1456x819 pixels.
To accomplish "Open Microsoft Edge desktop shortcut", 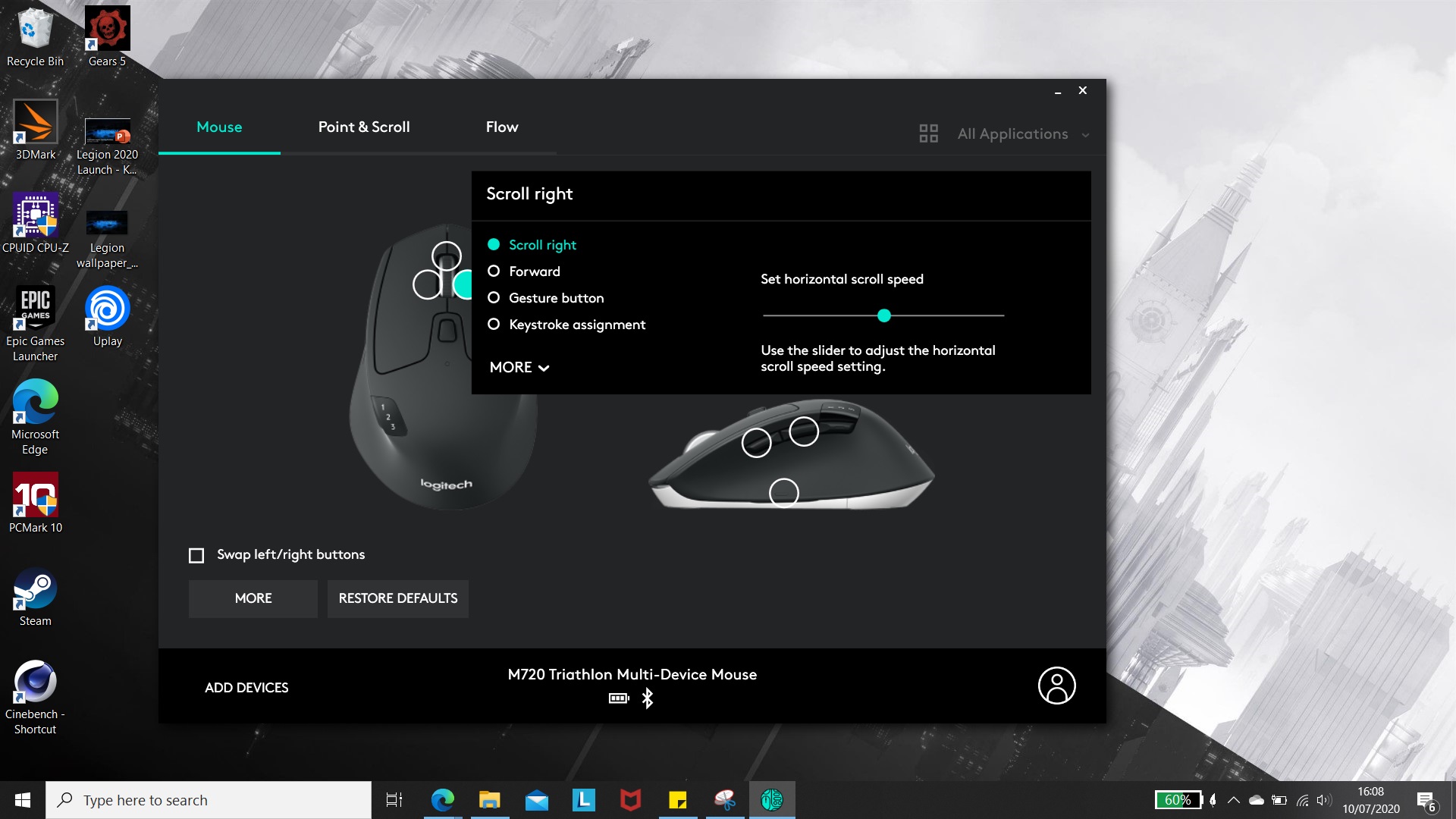I will tap(35, 417).
